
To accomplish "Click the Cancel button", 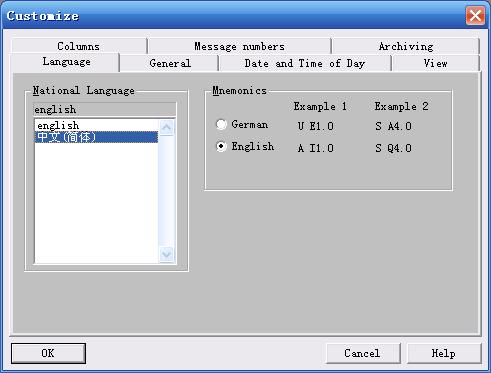I will (363, 353).
